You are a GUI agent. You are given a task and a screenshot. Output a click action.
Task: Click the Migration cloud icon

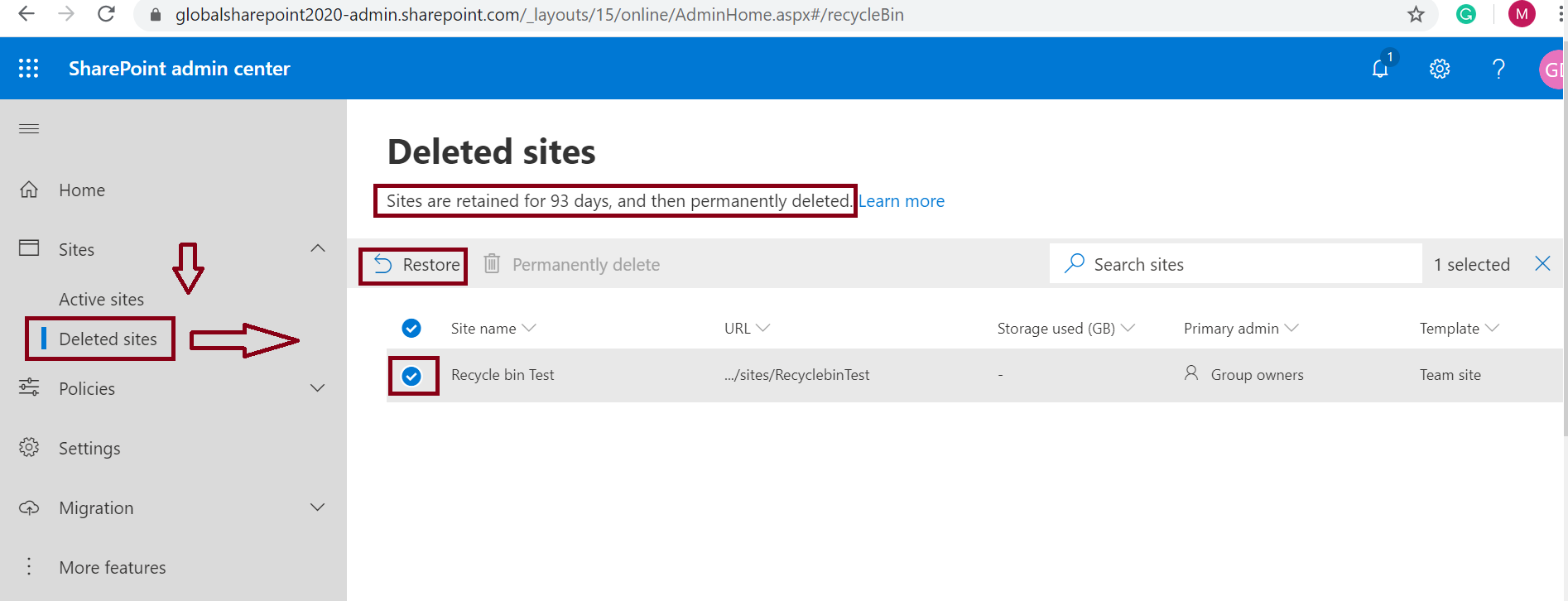pos(29,507)
